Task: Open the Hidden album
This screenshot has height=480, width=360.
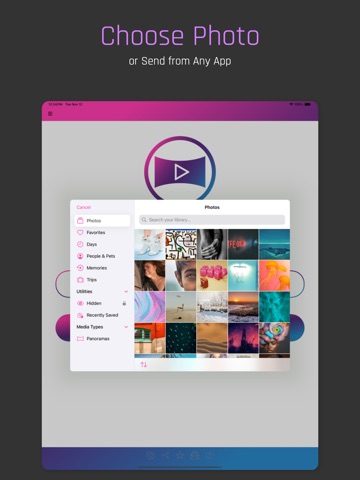Action: click(x=102, y=303)
